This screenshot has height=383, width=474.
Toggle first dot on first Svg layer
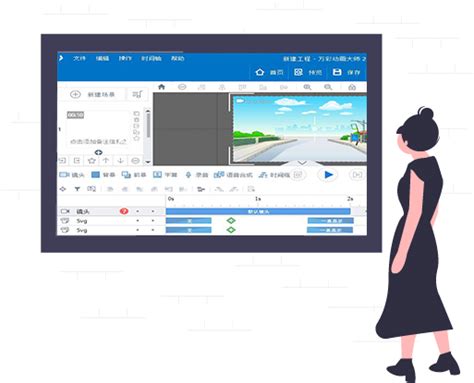(138, 221)
